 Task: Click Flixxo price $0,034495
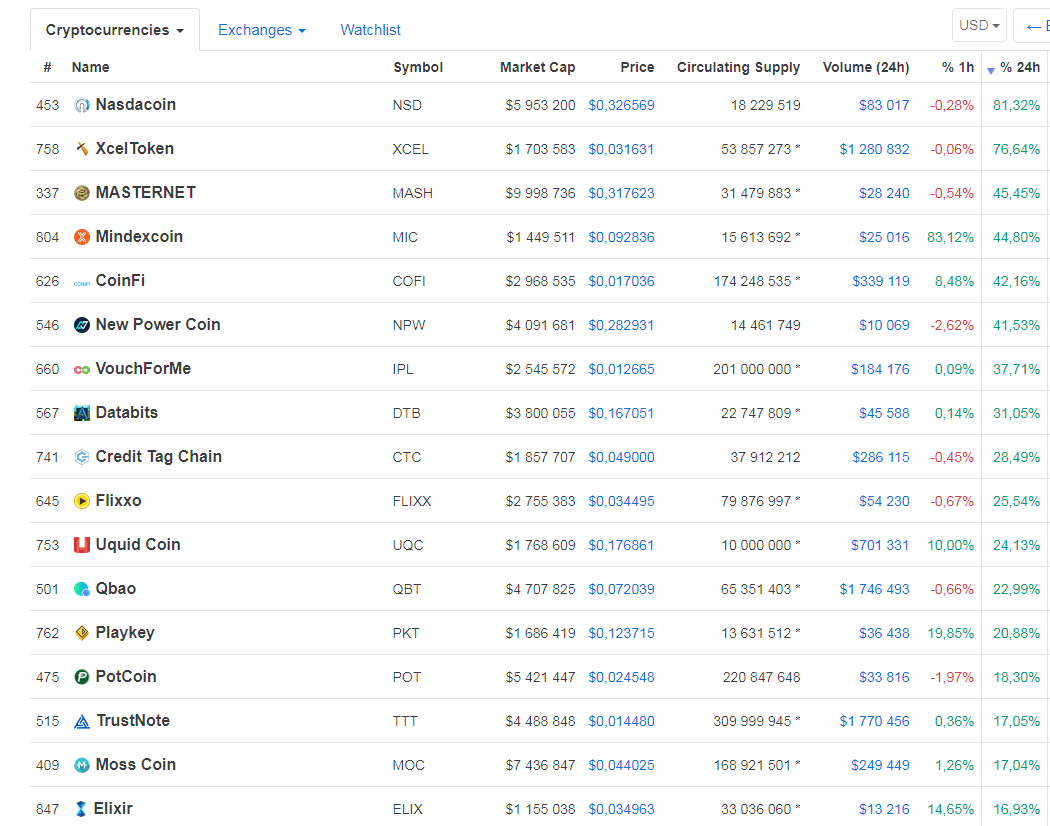coord(621,501)
